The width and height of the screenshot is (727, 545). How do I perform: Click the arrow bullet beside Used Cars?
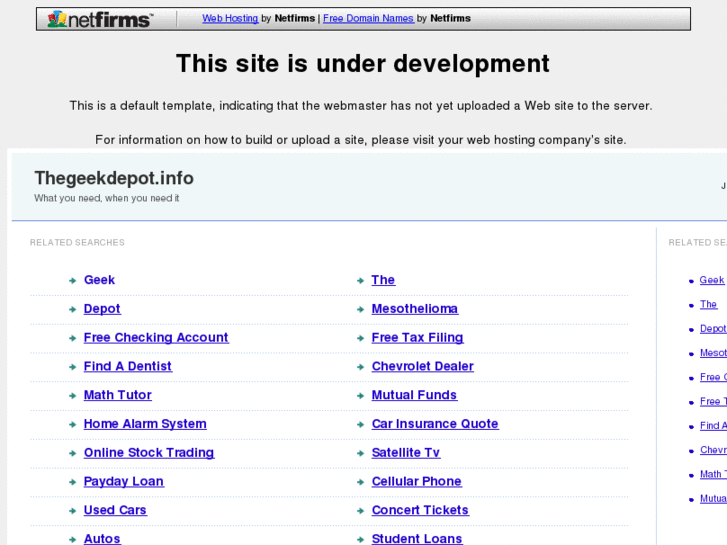(x=72, y=511)
